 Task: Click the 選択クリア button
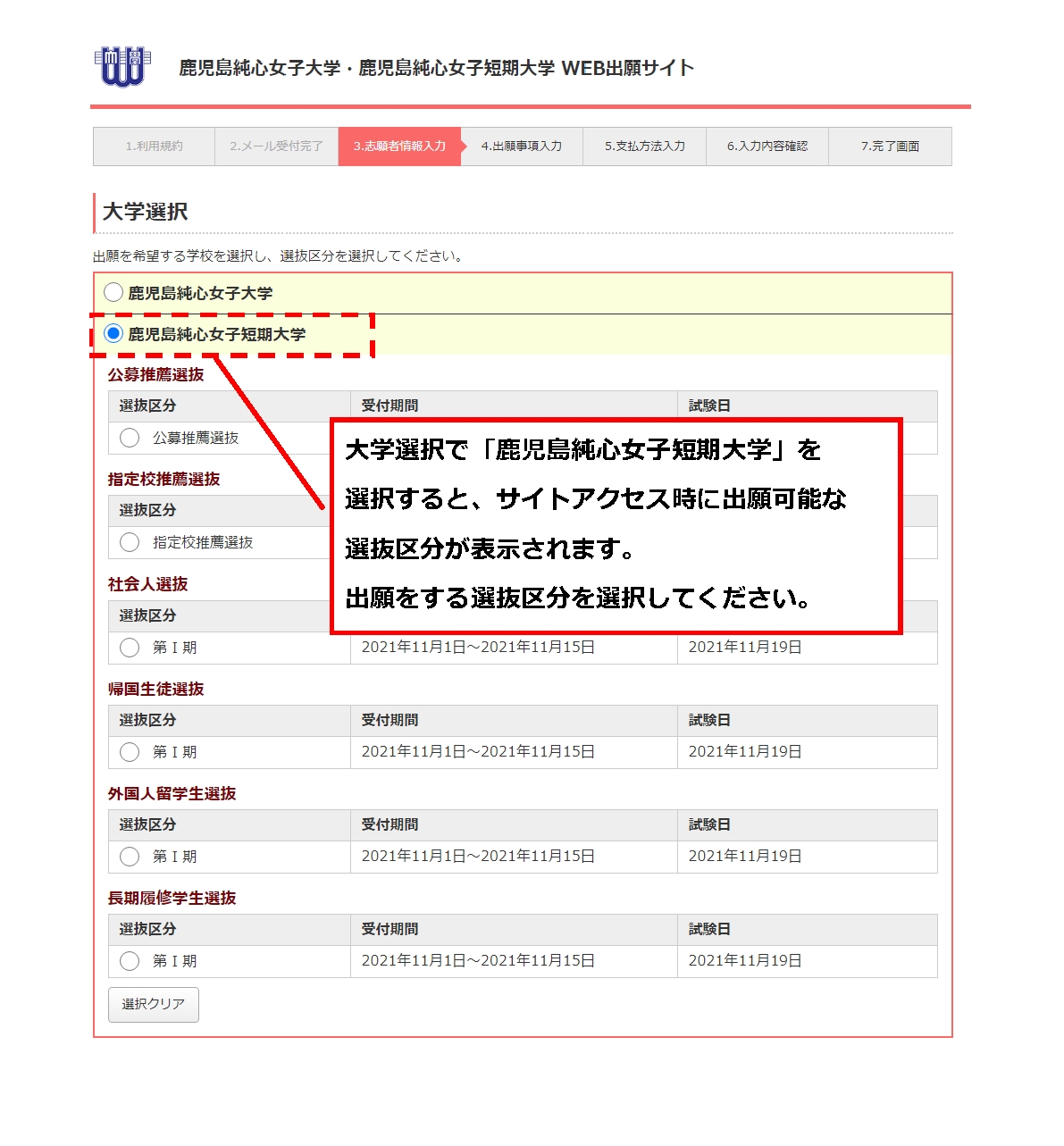[154, 1004]
